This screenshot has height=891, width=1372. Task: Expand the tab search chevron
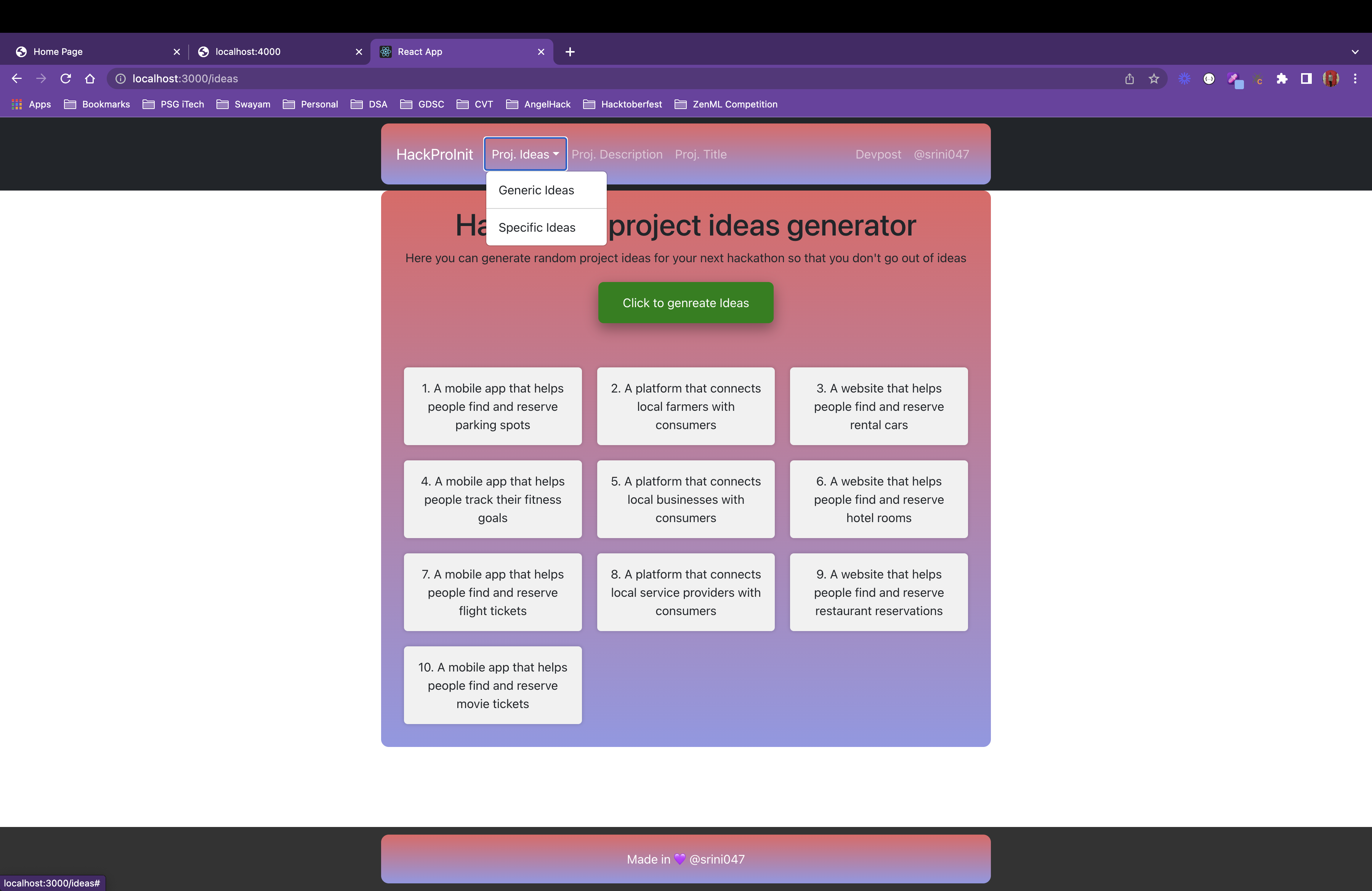[x=1355, y=52]
